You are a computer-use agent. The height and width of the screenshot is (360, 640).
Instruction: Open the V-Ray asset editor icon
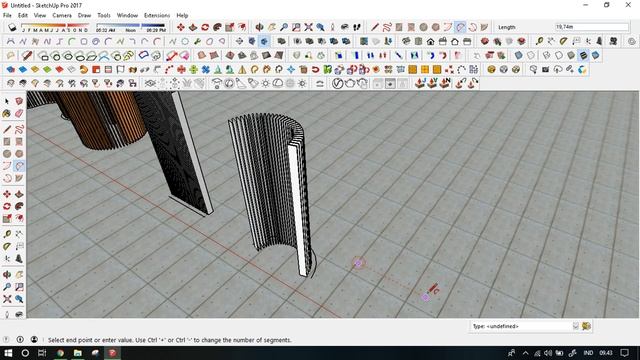[337, 84]
